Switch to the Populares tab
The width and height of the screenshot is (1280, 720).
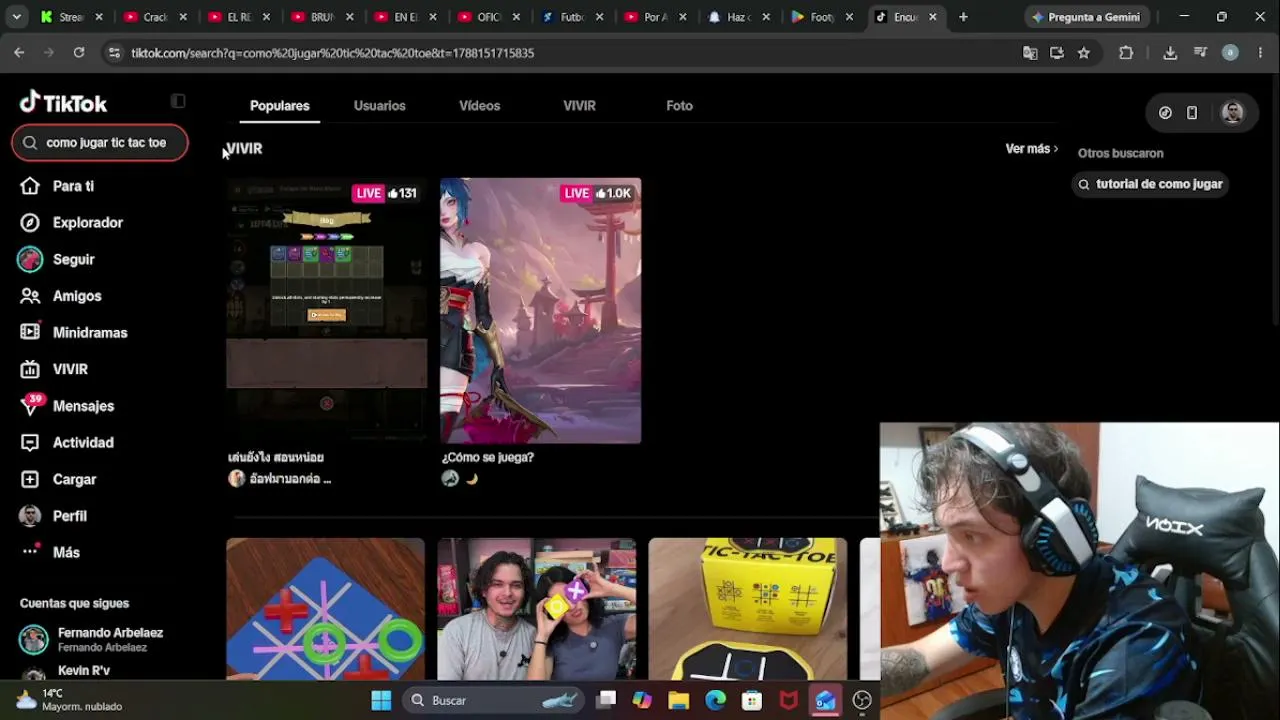(280, 106)
